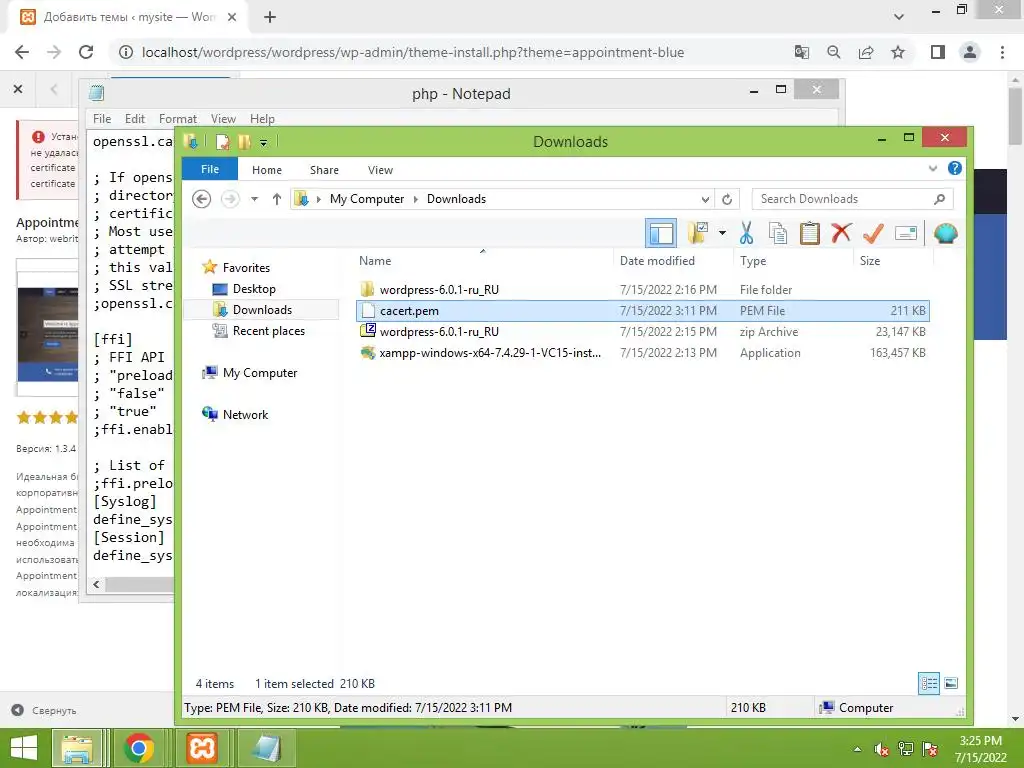Click the teal shell icon in toolbar
The height and width of the screenshot is (768, 1024).
946,232
